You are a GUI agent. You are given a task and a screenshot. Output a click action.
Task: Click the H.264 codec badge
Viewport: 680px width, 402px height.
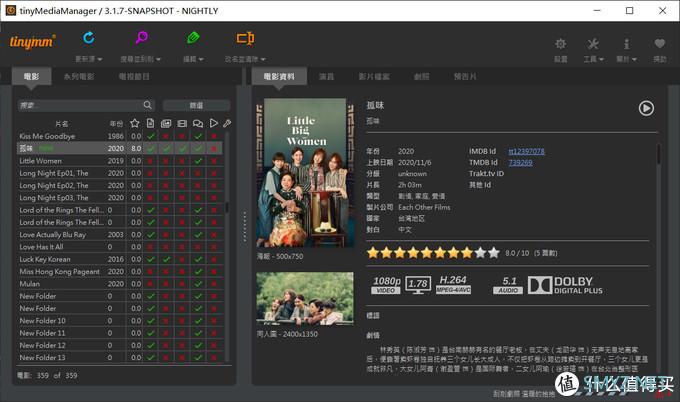pyautogui.click(x=453, y=285)
